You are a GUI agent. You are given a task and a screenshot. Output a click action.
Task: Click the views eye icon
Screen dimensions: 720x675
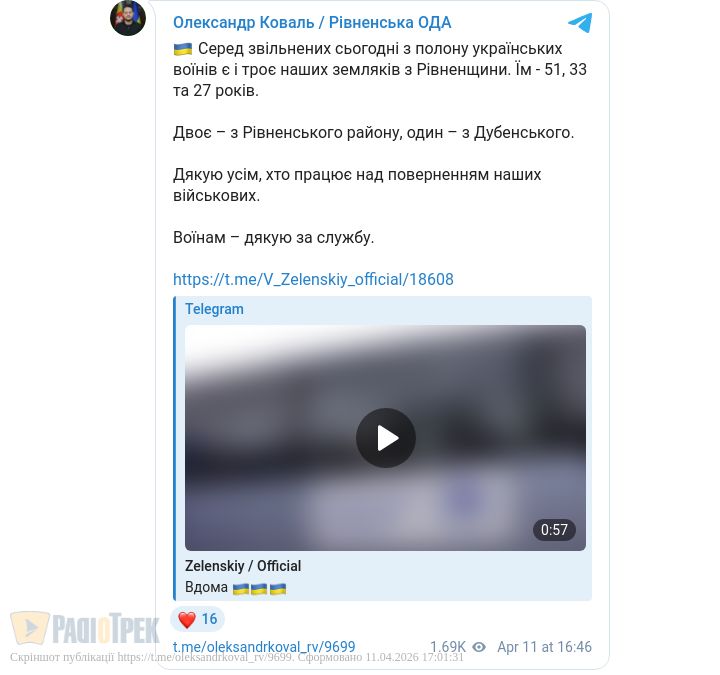[479, 647]
